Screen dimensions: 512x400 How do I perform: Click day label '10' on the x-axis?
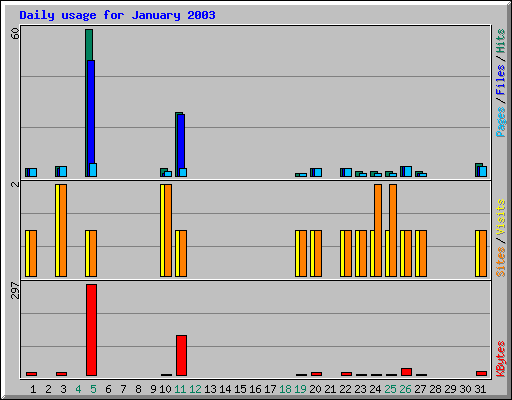tap(165, 389)
